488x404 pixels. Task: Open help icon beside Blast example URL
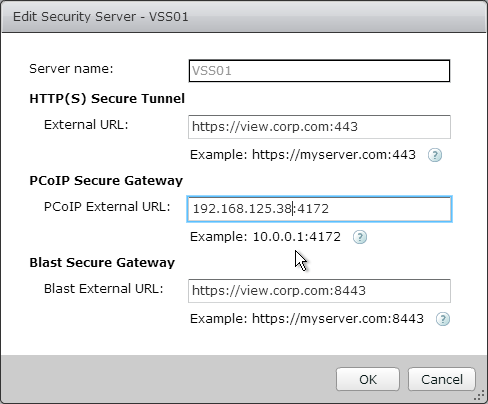[x=443, y=319]
